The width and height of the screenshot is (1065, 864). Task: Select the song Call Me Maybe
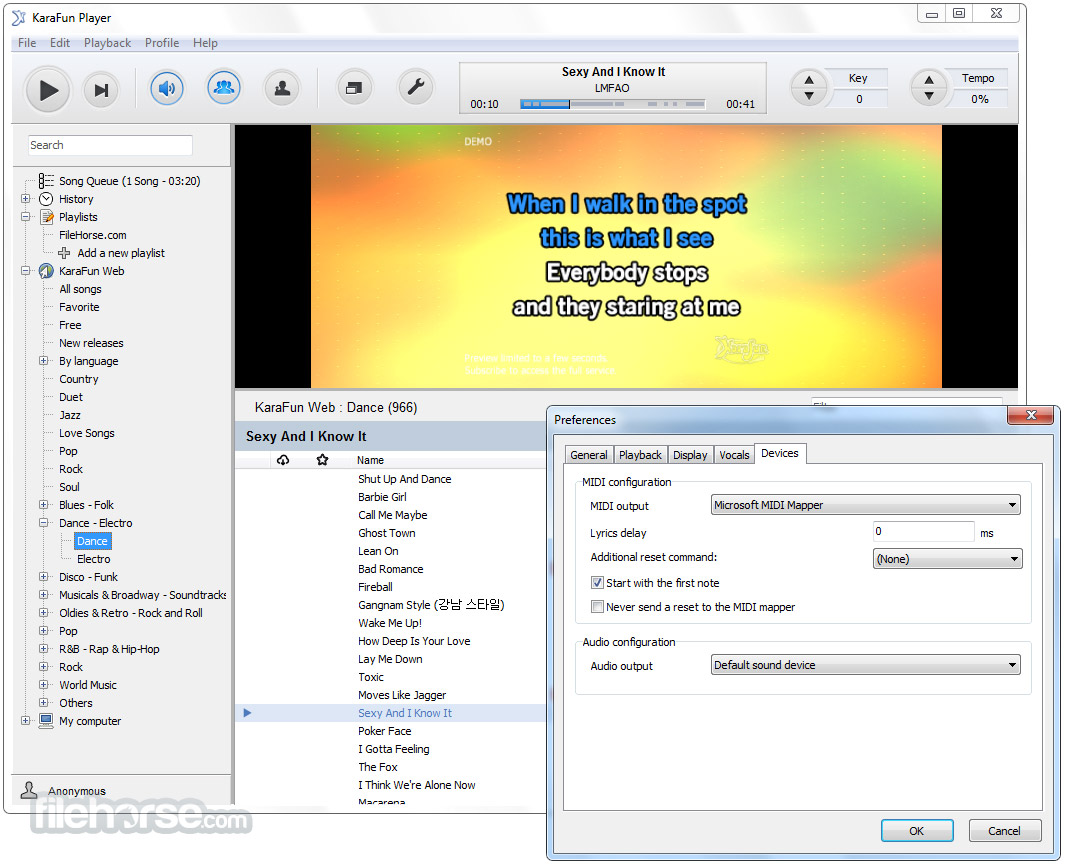[x=393, y=515]
